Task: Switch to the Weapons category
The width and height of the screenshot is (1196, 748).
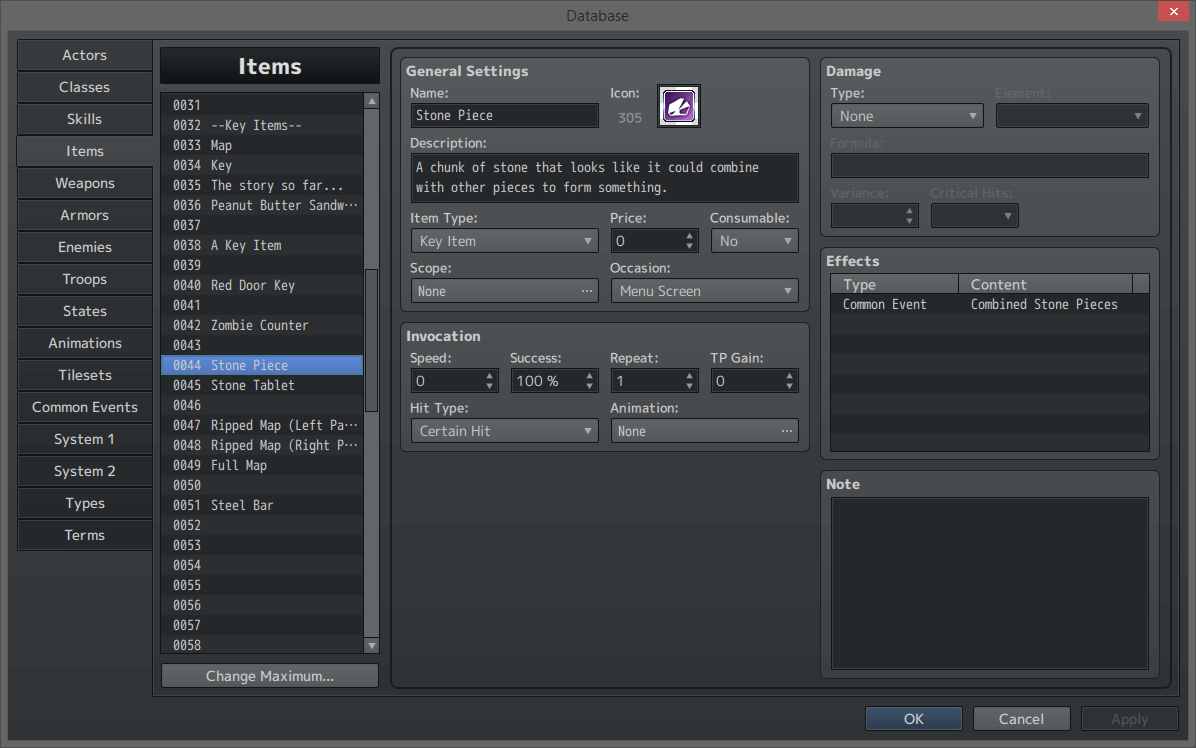Action: (84, 183)
